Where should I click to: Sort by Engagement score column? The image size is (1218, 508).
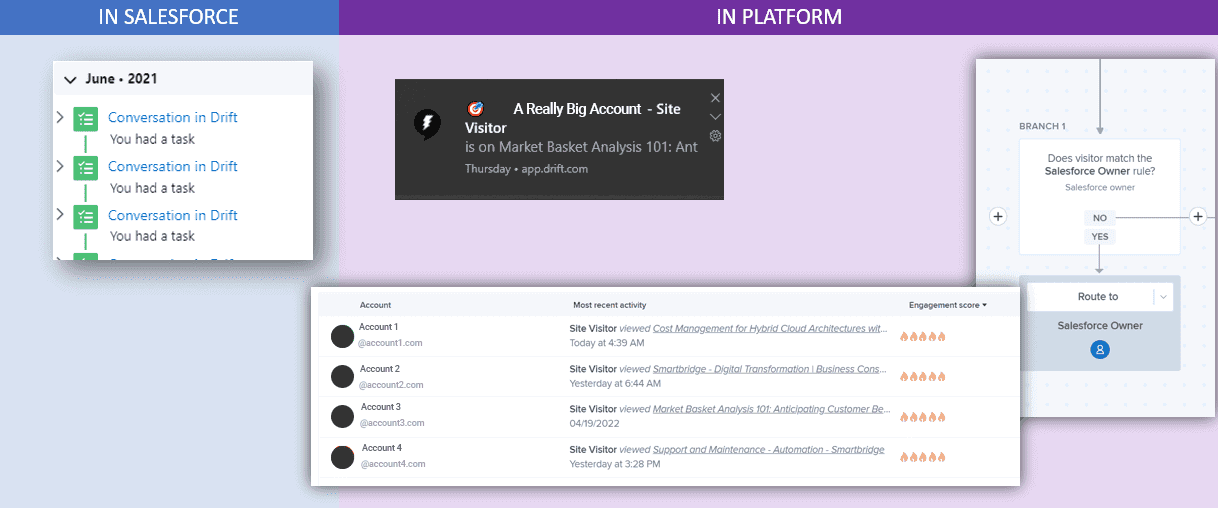947,305
